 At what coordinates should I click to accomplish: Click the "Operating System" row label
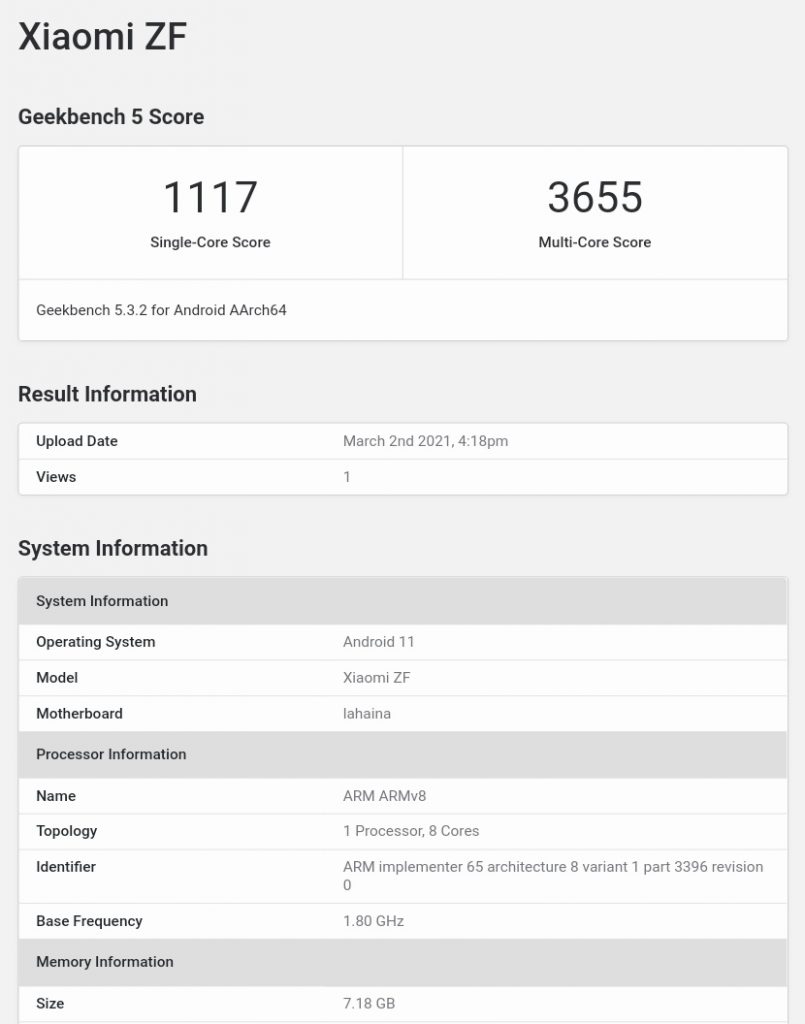click(96, 642)
